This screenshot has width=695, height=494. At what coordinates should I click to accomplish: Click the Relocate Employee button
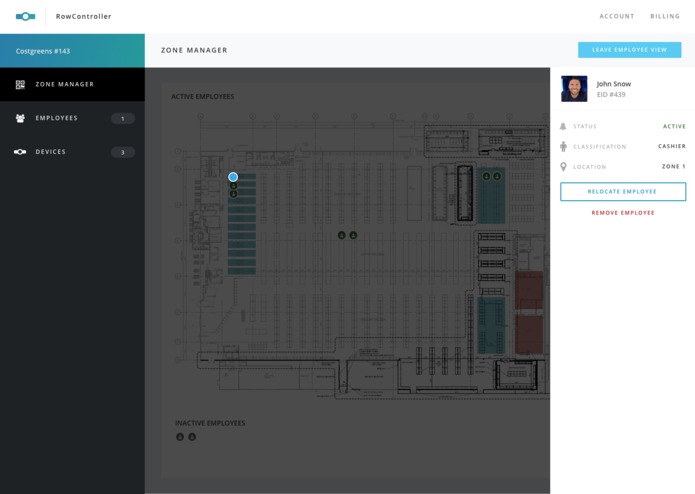pos(623,191)
